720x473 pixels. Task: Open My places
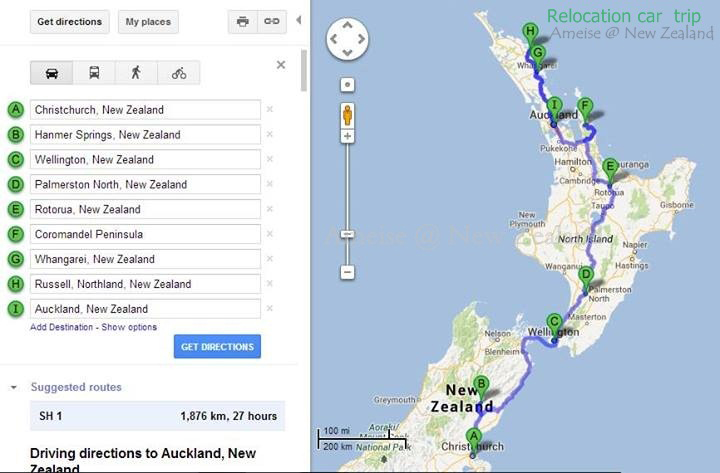click(148, 22)
